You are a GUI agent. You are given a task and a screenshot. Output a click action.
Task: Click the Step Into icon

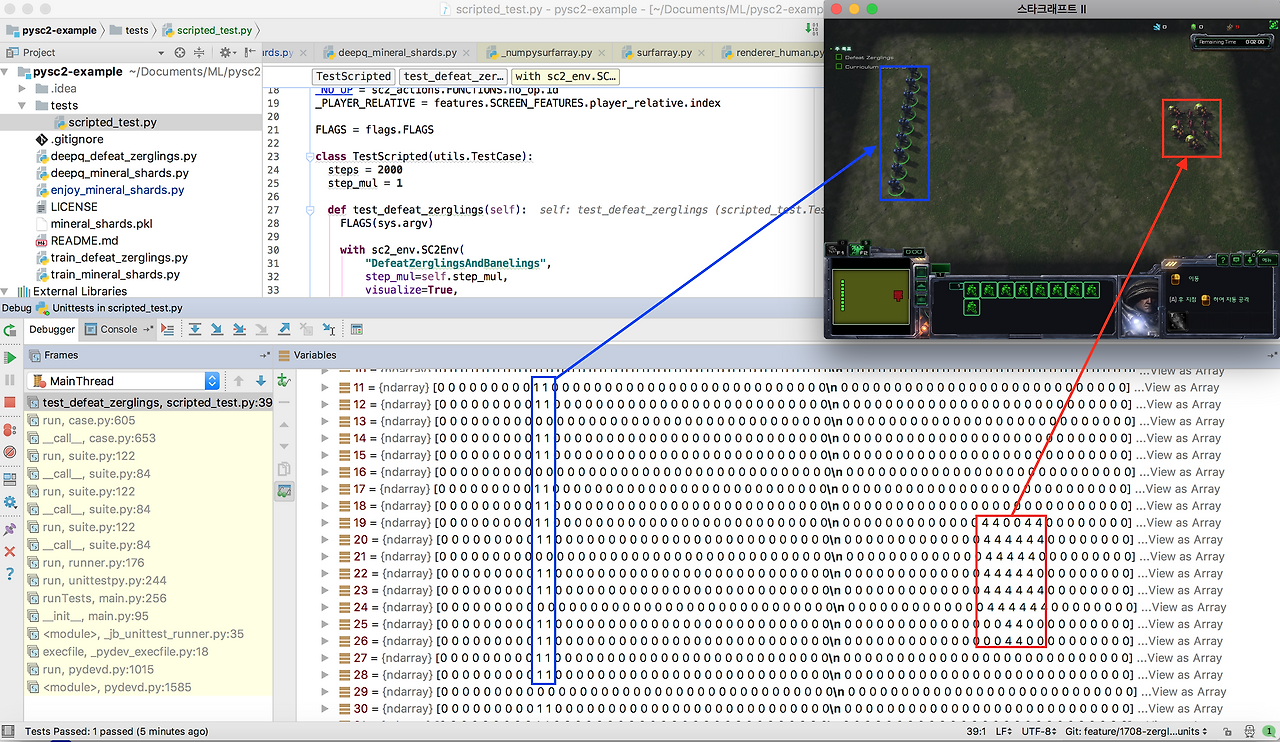[217, 329]
